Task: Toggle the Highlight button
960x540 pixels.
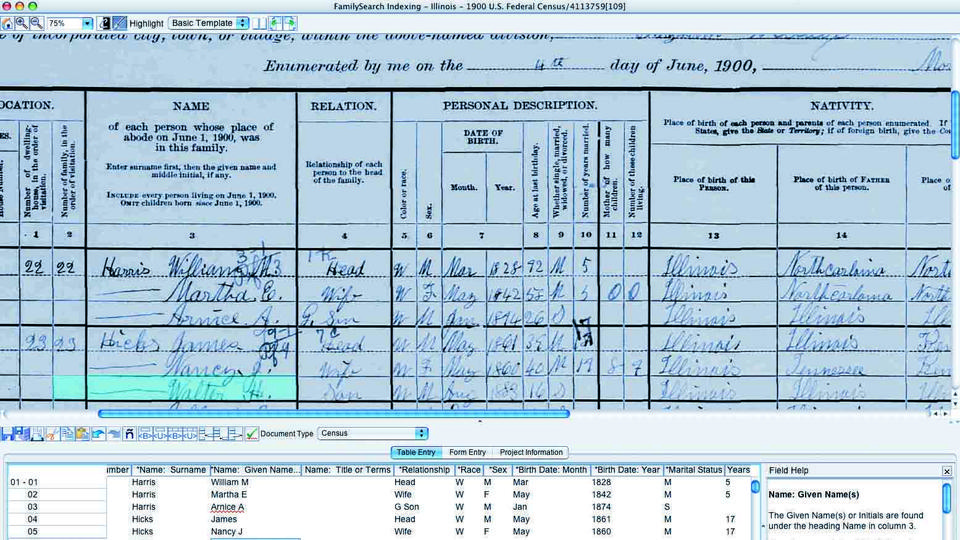Action: [119, 22]
